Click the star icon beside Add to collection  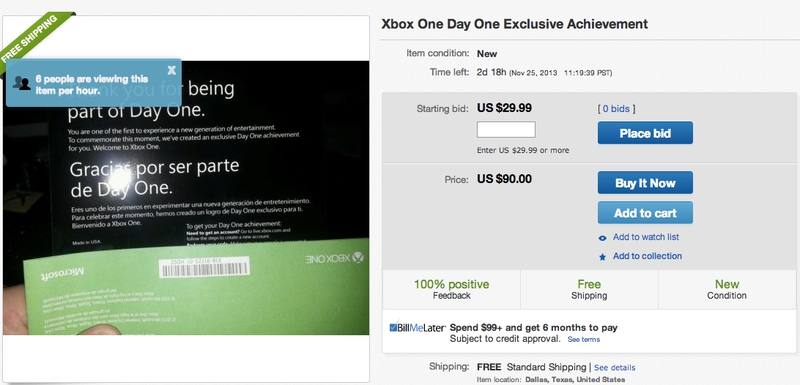coord(603,257)
